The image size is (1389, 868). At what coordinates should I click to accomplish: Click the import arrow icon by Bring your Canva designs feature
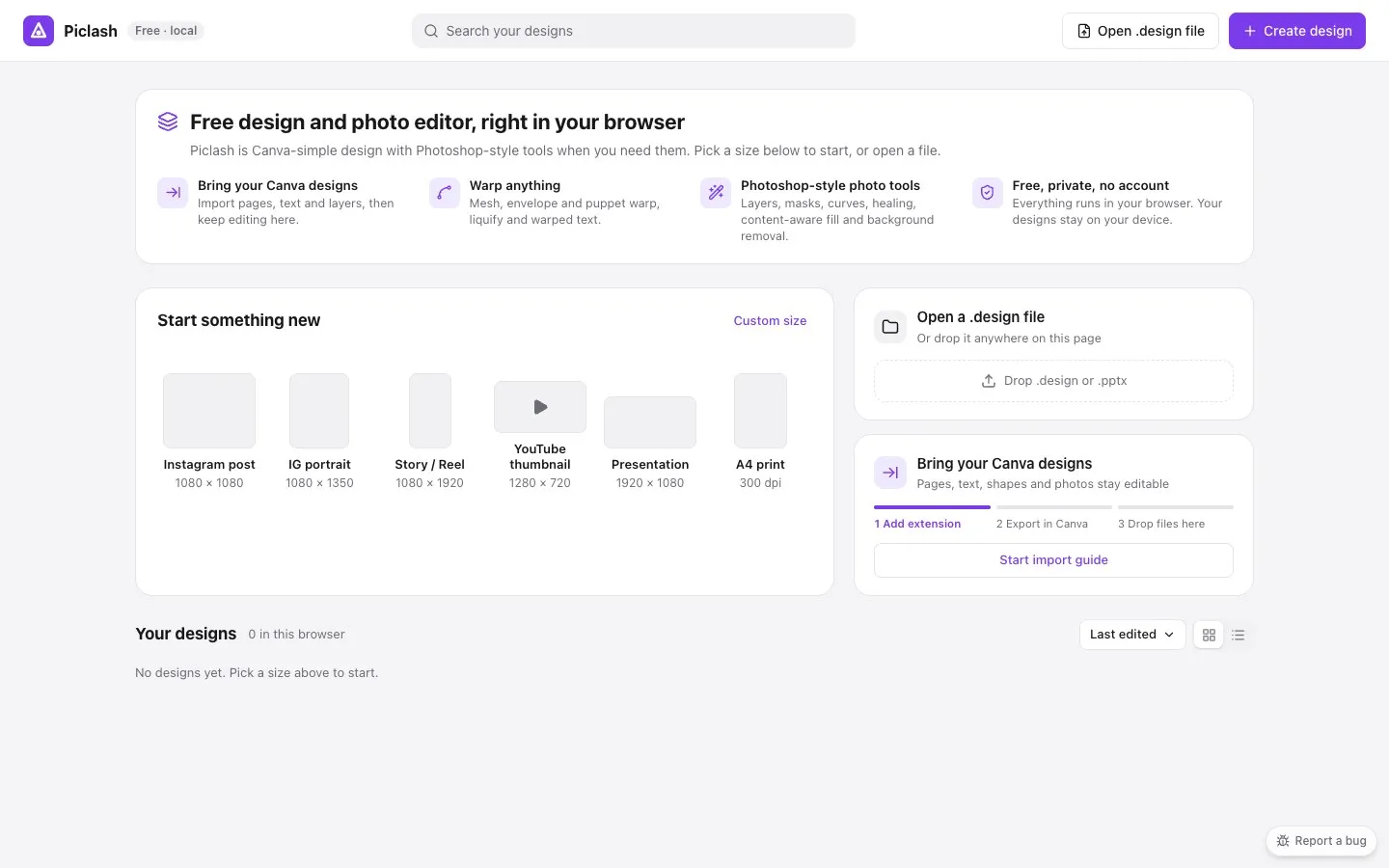click(173, 193)
